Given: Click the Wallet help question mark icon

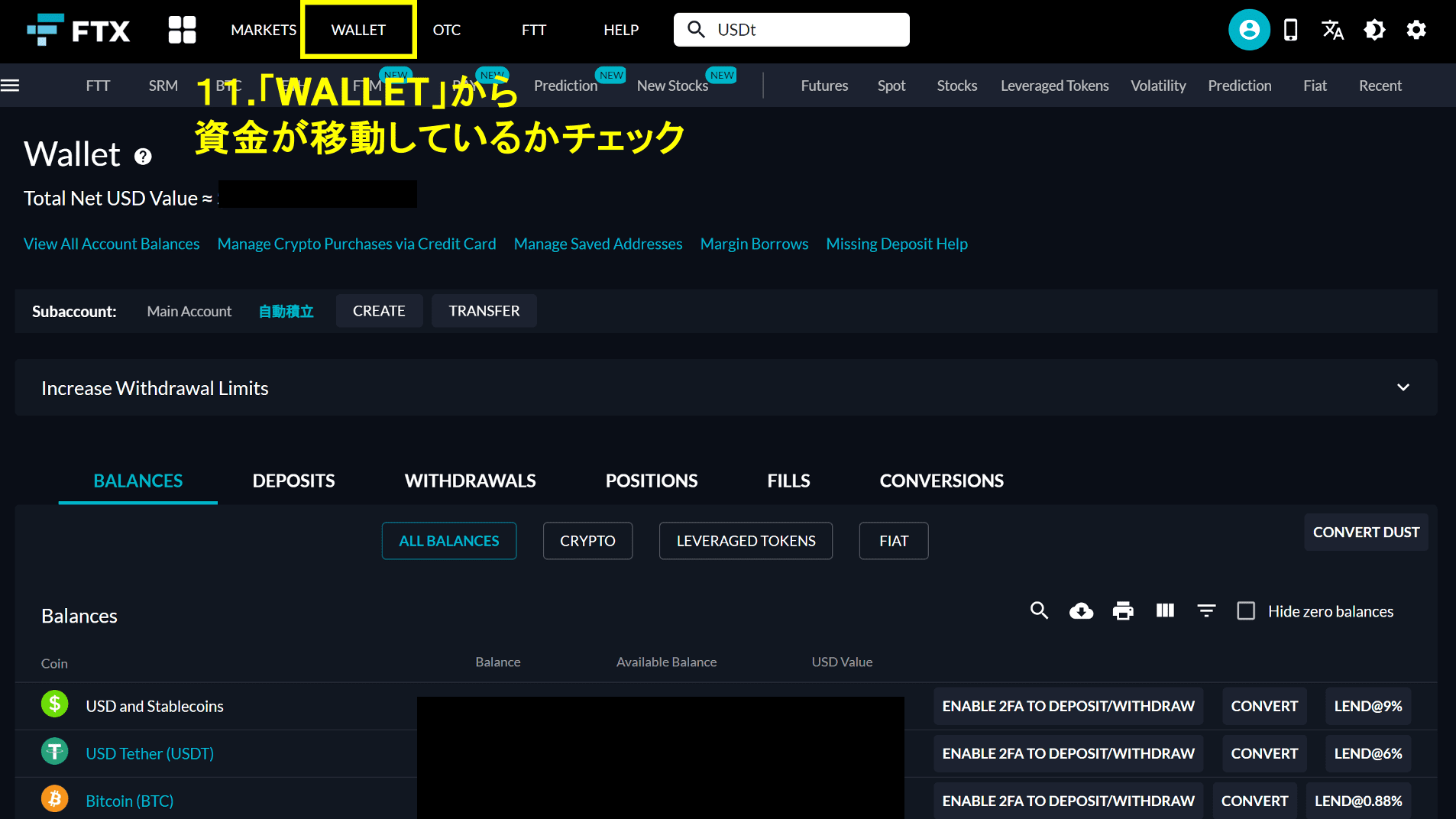Looking at the screenshot, I should [x=143, y=156].
